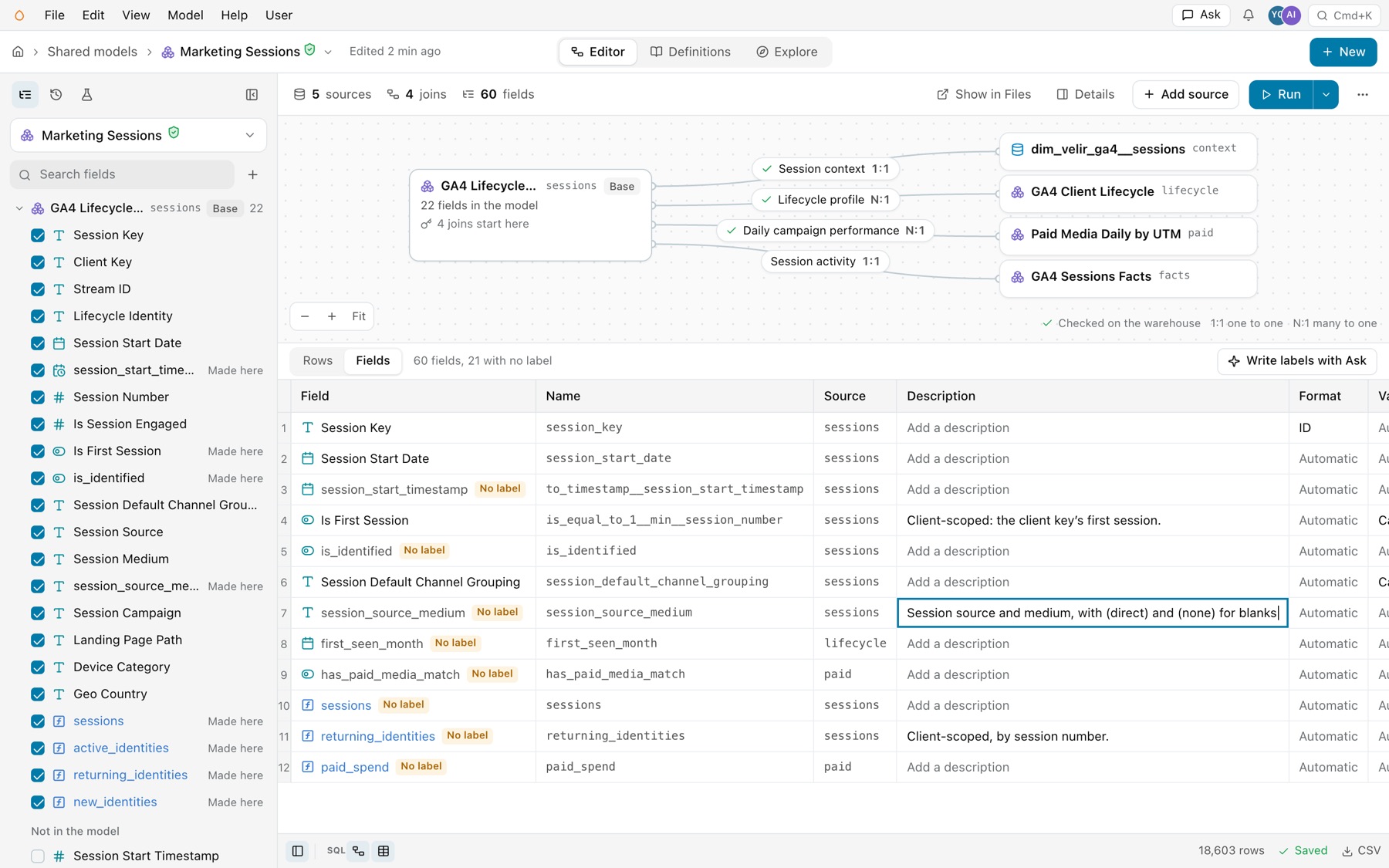Open the version history clock icon
The width and height of the screenshot is (1389, 868).
56,94
